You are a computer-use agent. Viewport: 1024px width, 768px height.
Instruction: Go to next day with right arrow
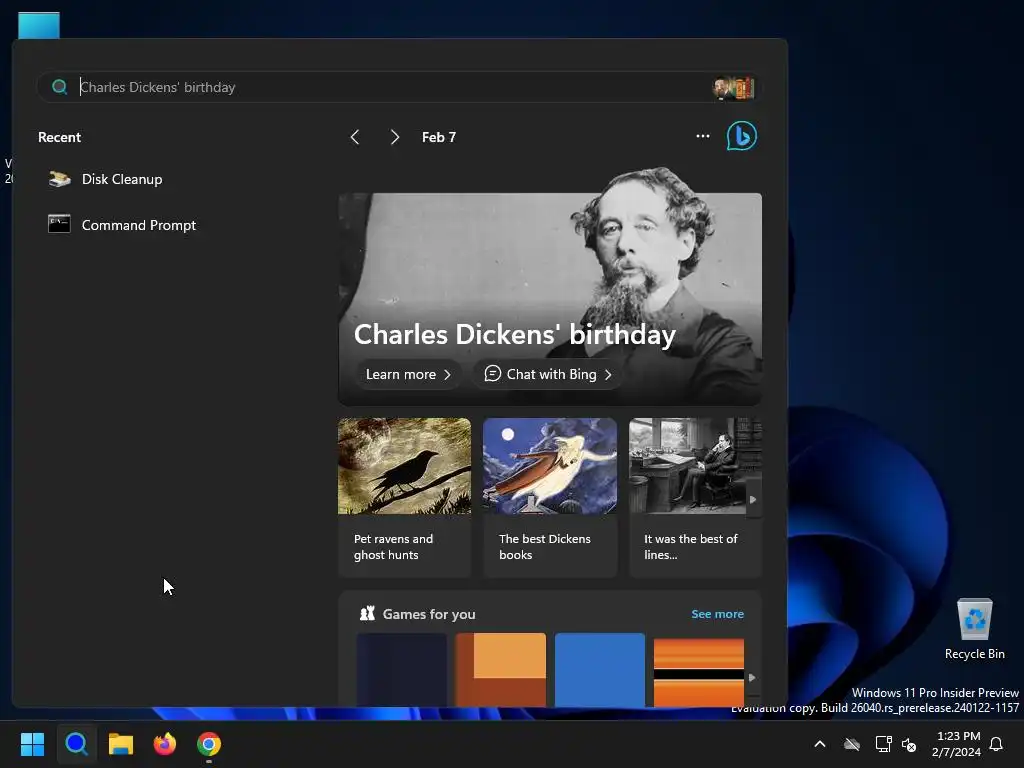click(394, 137)
